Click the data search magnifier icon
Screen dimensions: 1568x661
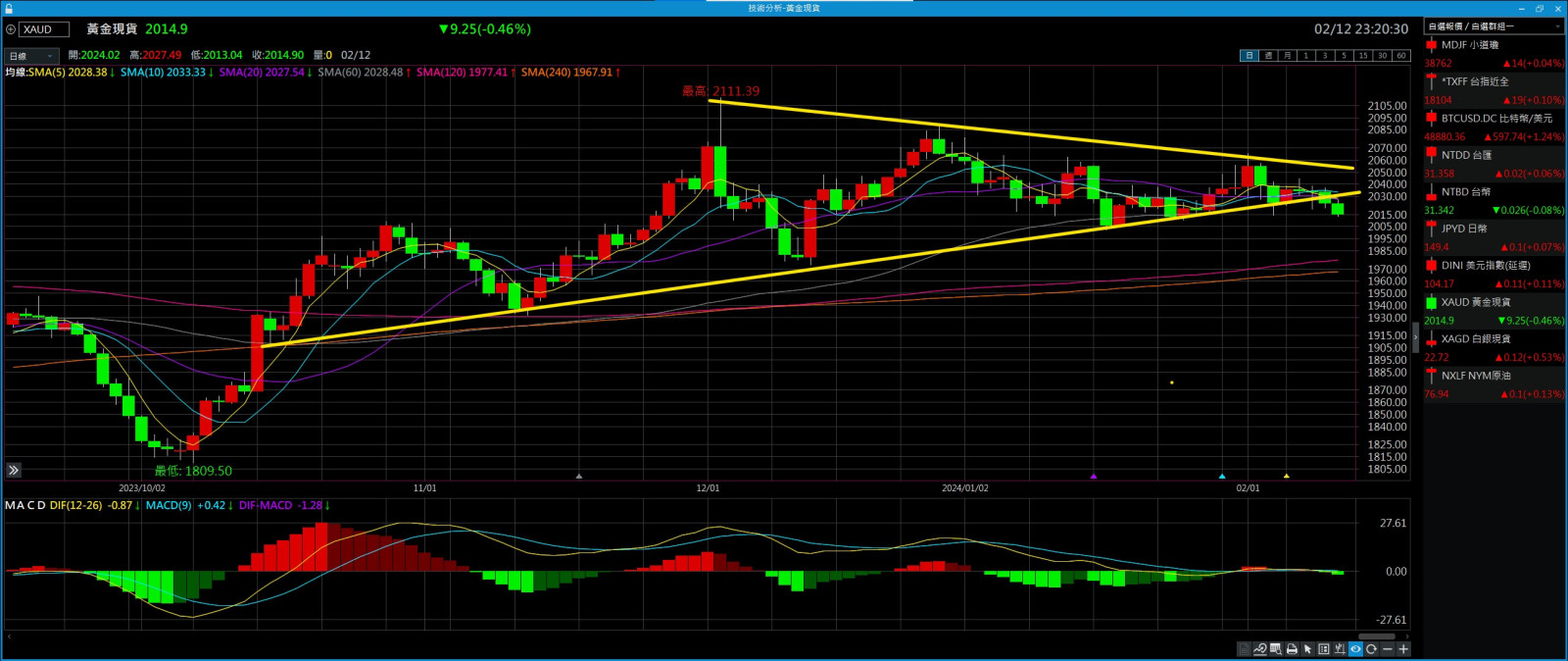[1276, 649]
